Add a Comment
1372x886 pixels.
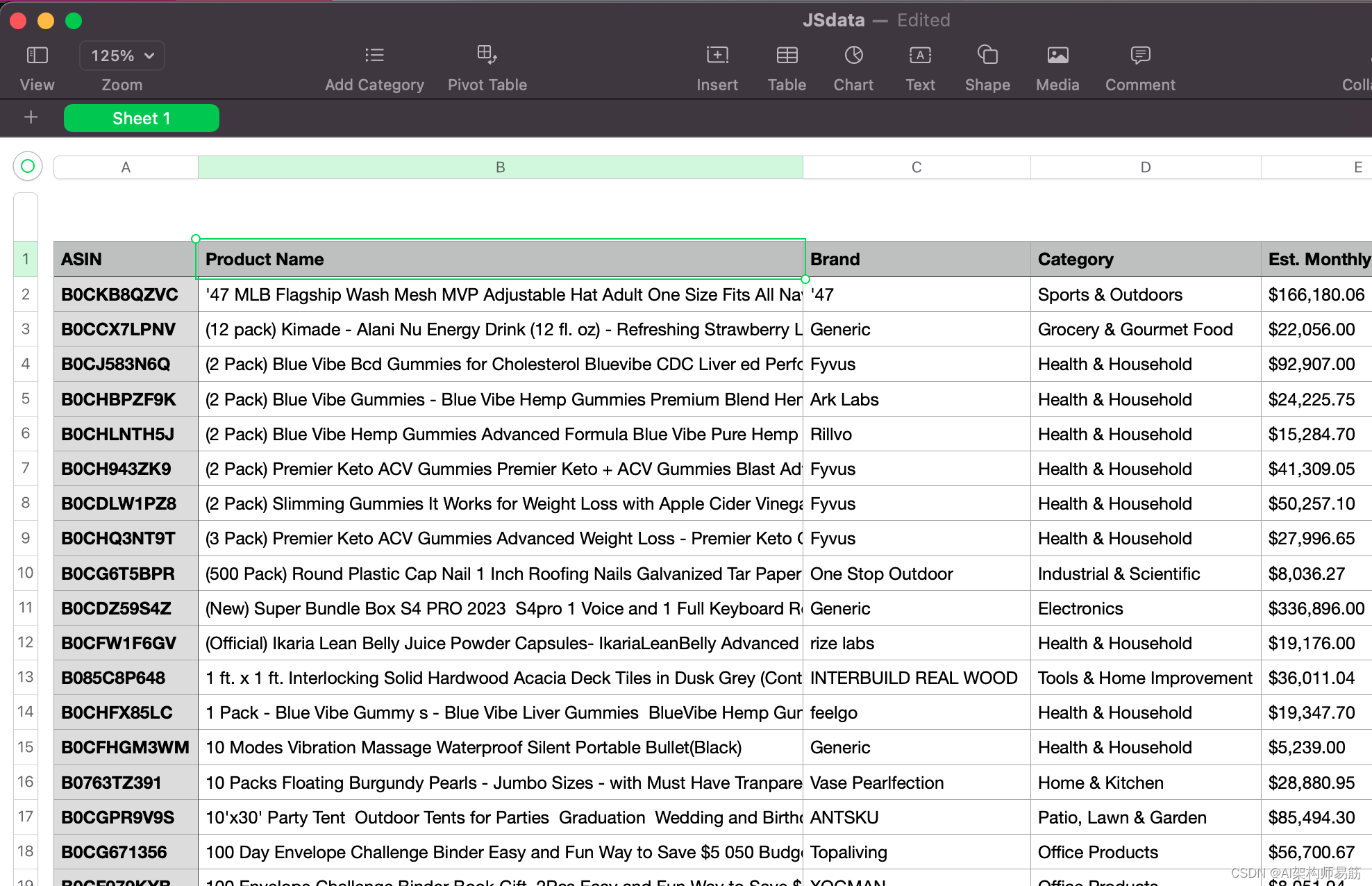tap(1140, 55)
